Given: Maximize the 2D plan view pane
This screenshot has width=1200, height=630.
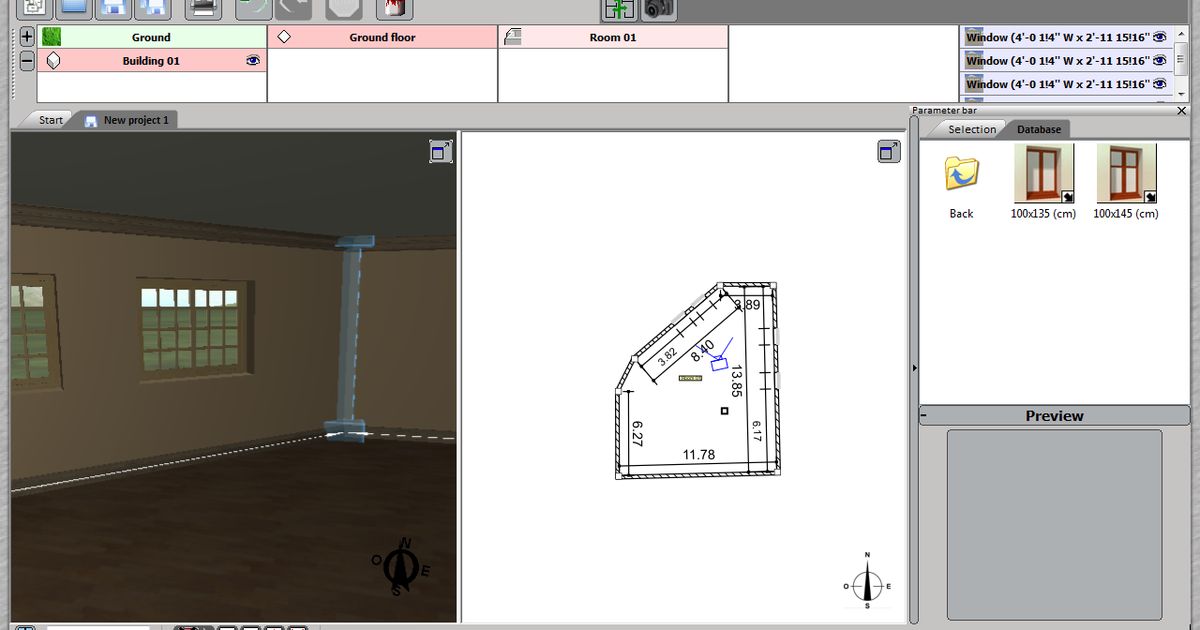Looking at the screenshot, I should point(888,151).
